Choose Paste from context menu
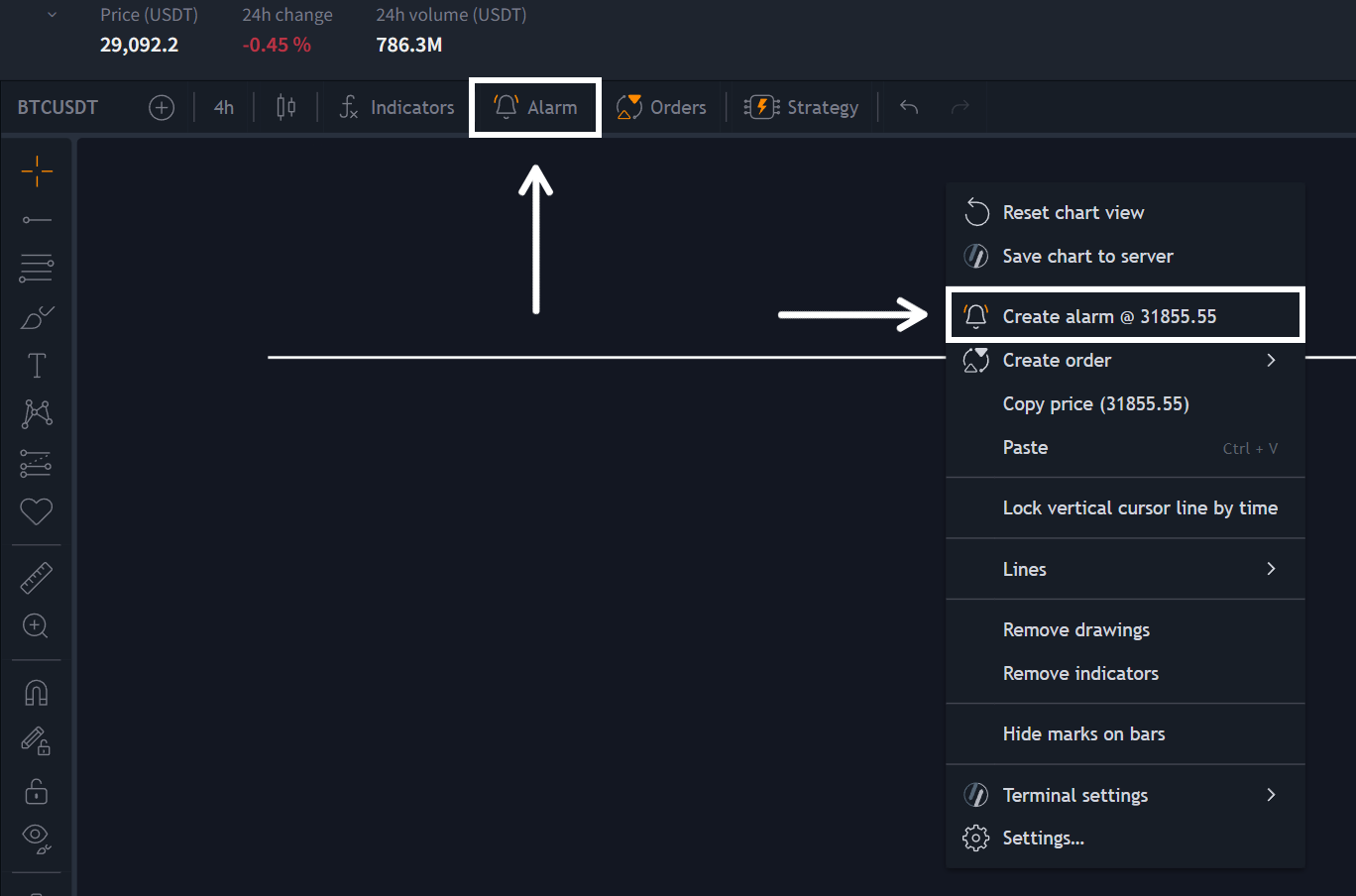Viewport: 1356px width, 896px height. [x=1125, y=447]
